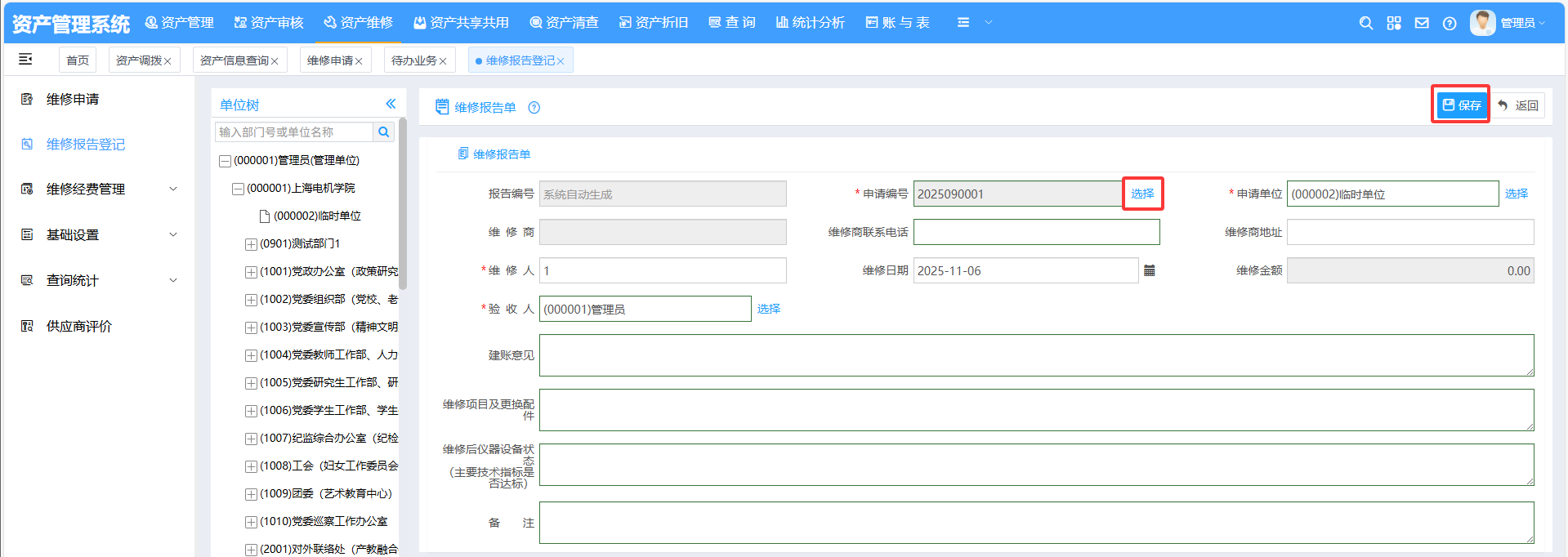Collapse the sidebar using the hamburger icon

coord(25,59)
